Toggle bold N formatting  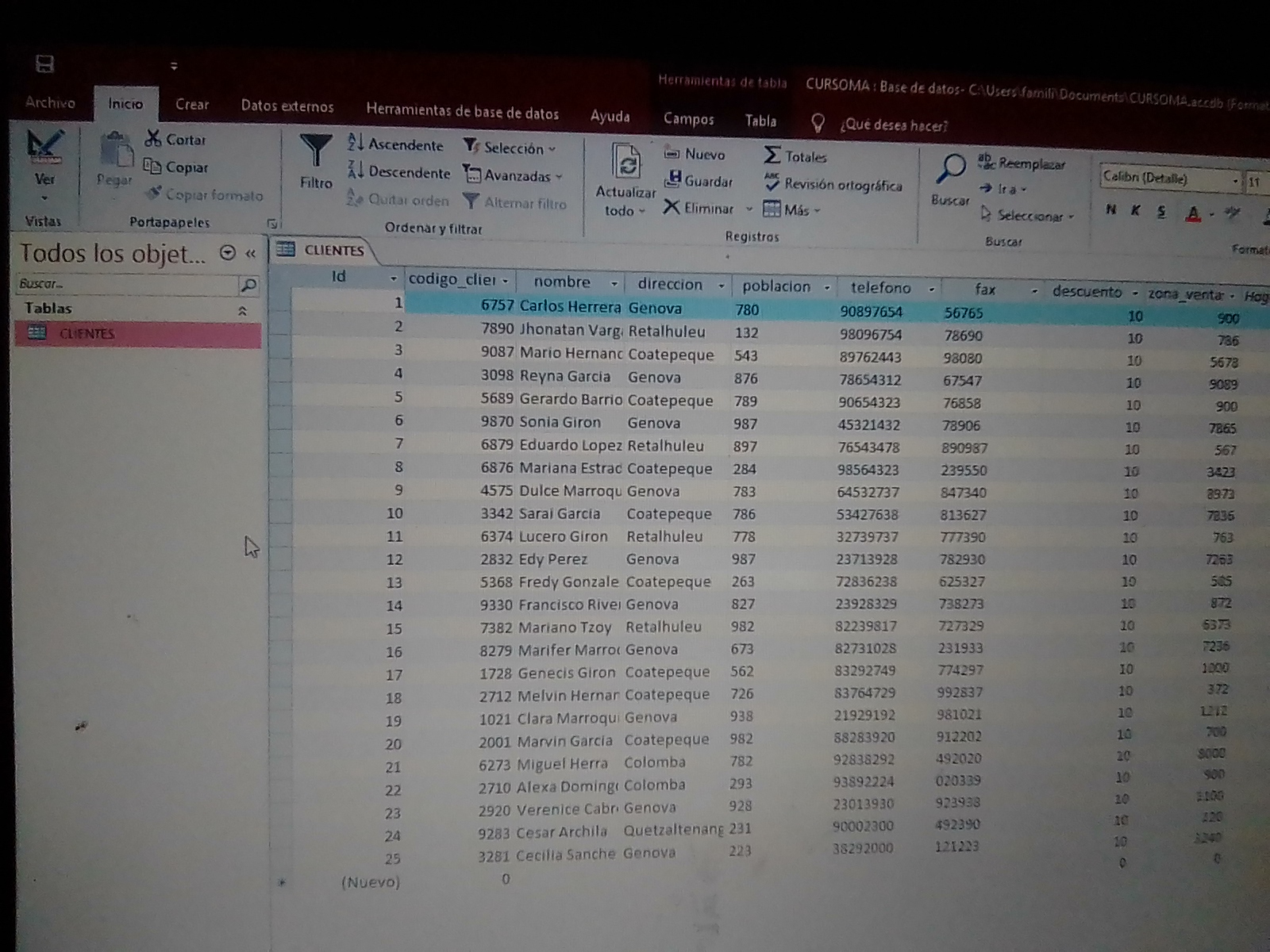coord(1110,209)
